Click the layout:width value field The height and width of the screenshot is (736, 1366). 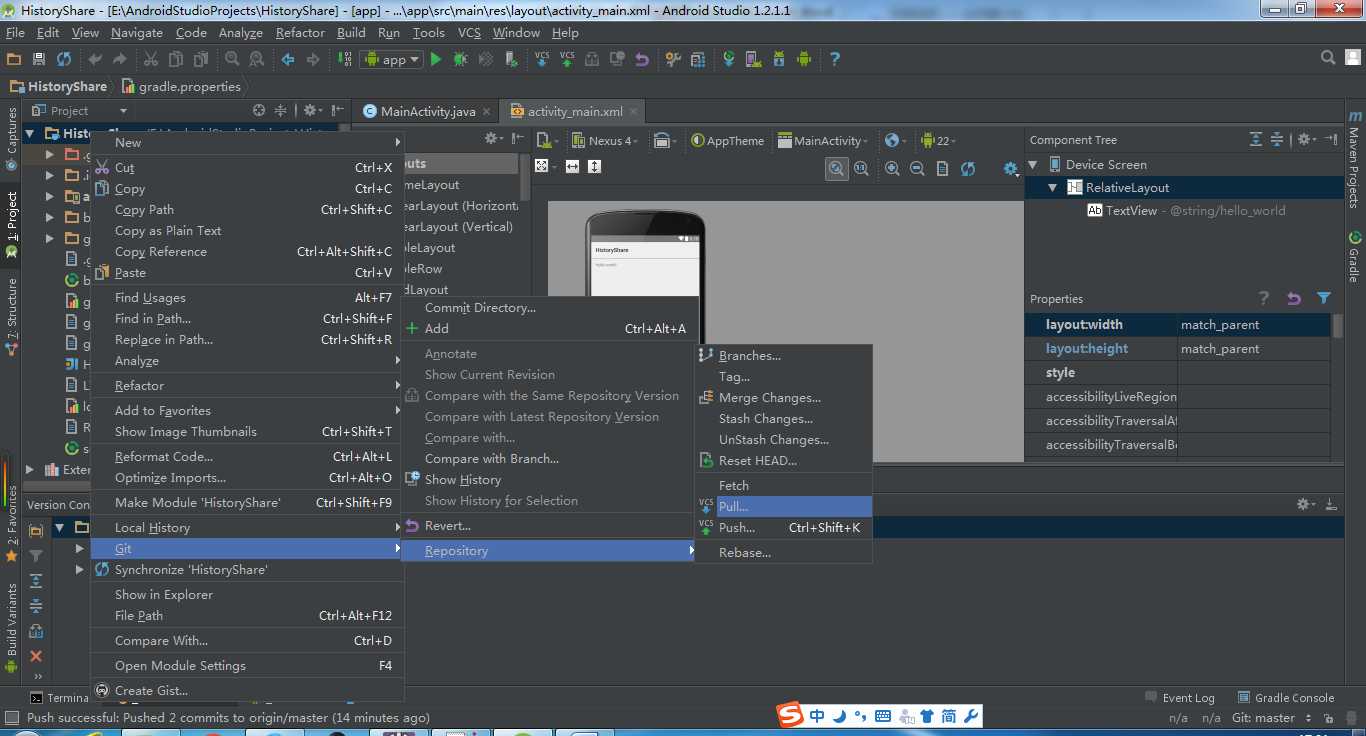click(1255, 324)
